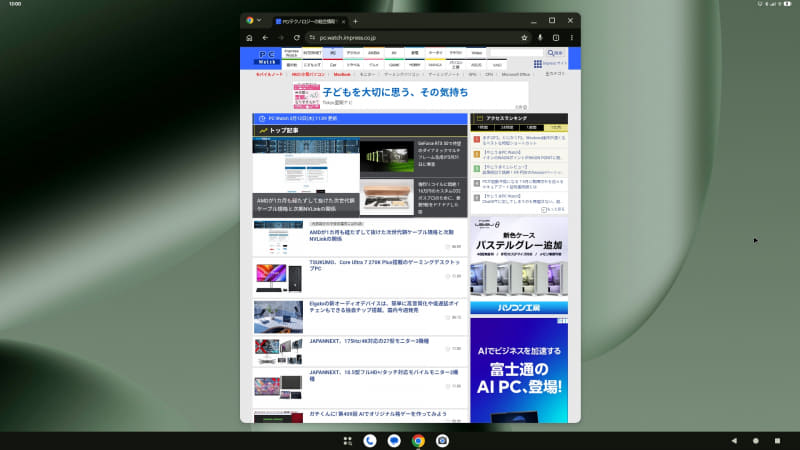This screenshot has height=450, width=800.
Task: Click the pc.watch.impress.co.jp address bar
Action: pos(416,38)
